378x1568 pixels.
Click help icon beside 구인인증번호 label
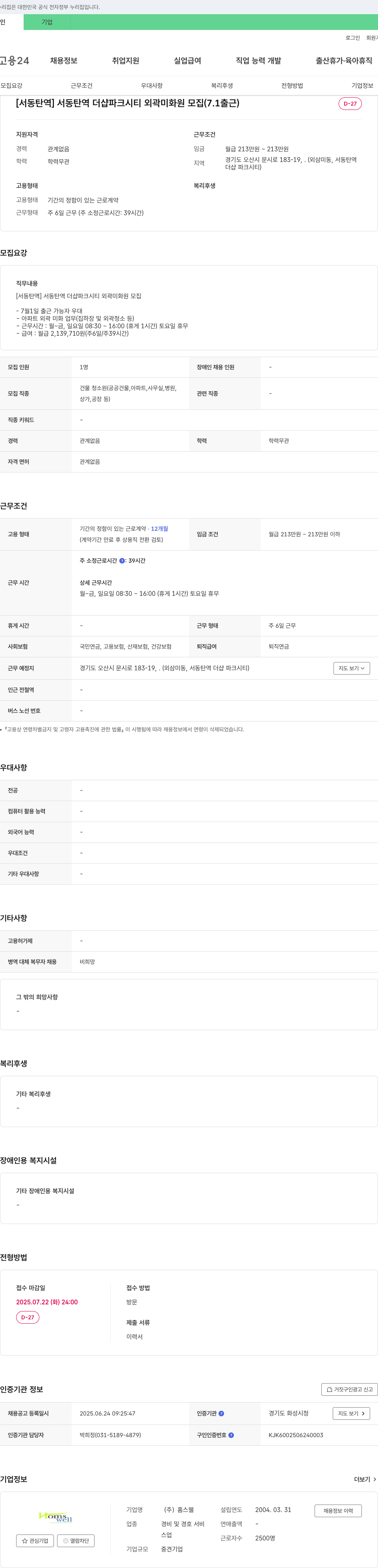point(231,1435)
